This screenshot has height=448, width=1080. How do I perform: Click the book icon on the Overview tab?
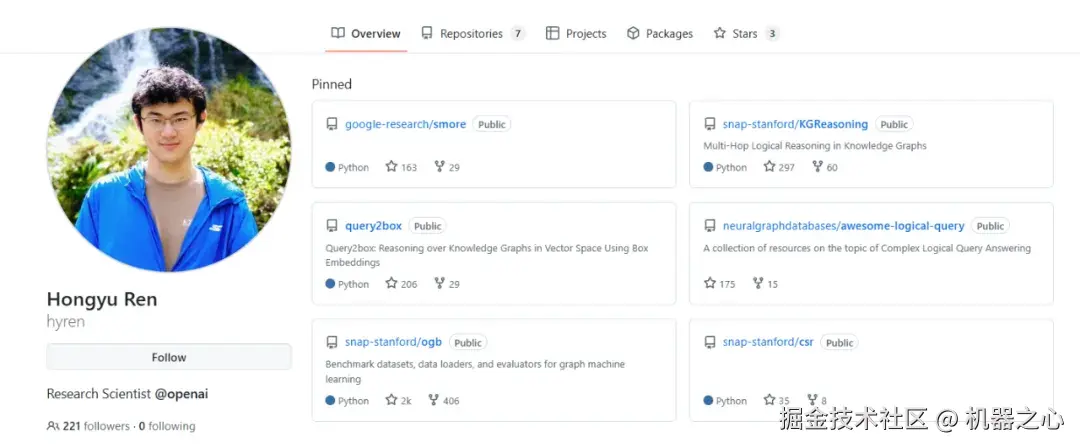tap(338, 32)
